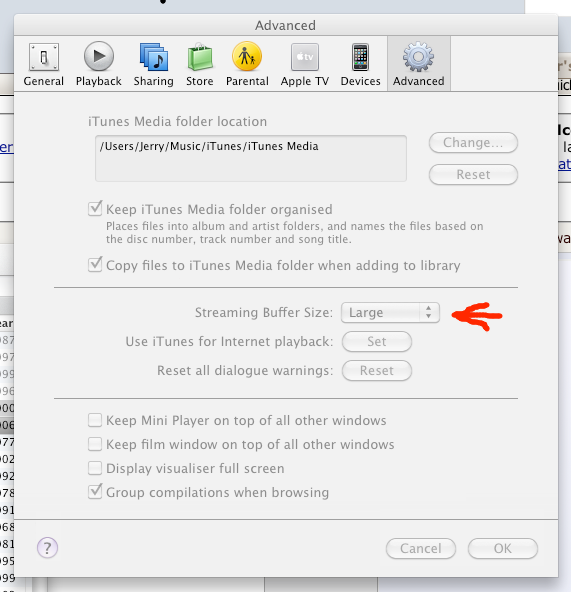This screenshot has width=571, height=592.
Task: Open help with the question mark button
Action: click(47, 548)
